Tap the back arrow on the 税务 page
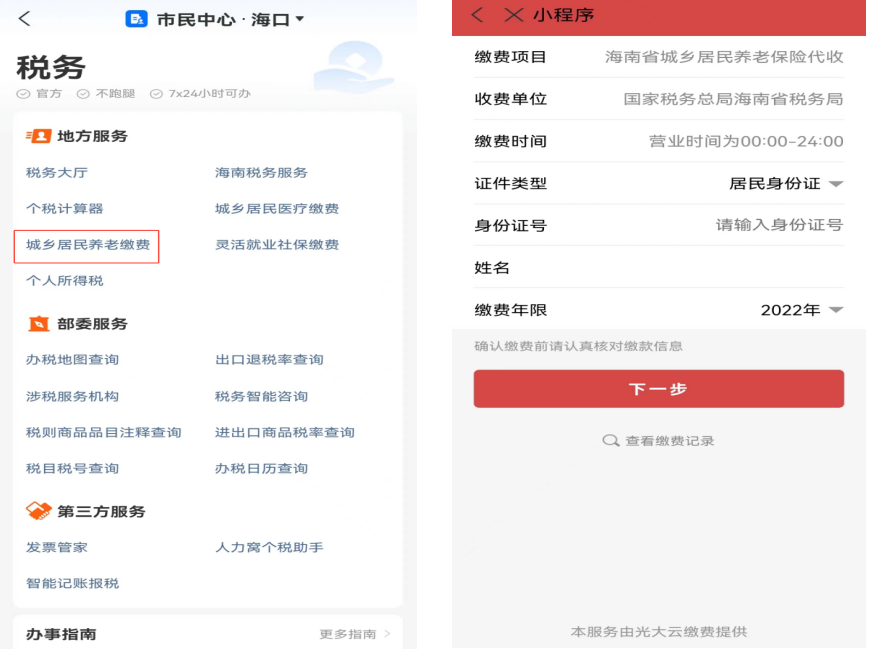Screen dimensions: 871x651 coord(25,19)
